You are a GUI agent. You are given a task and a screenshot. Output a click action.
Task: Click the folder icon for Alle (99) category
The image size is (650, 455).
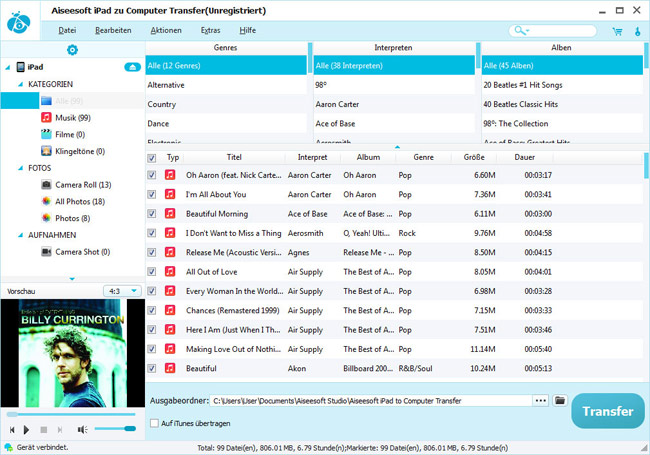(x=46, y=101)
